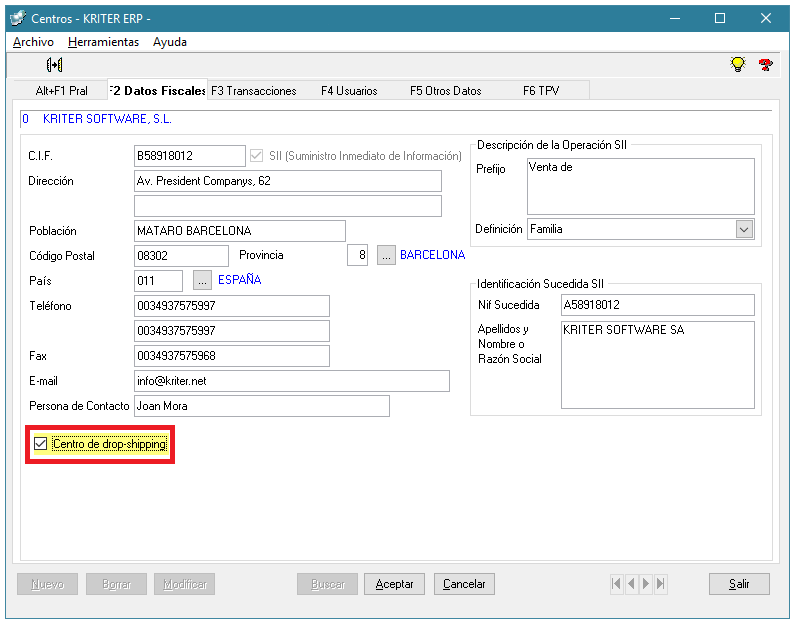The width and height of the screenshot is (794, 622).
Task: Click the Dirección field Av. President Companys
Action: [x=288, y=181]
